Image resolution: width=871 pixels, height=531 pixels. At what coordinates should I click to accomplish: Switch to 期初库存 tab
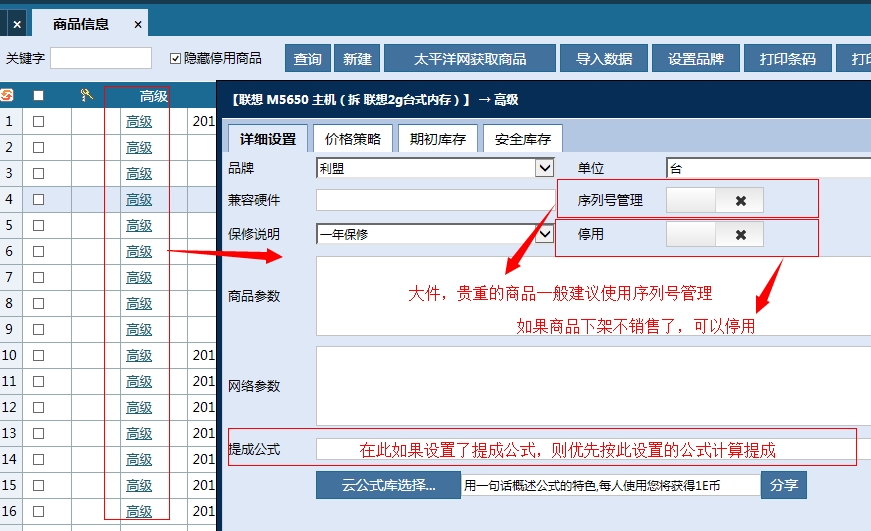(438, 139)
